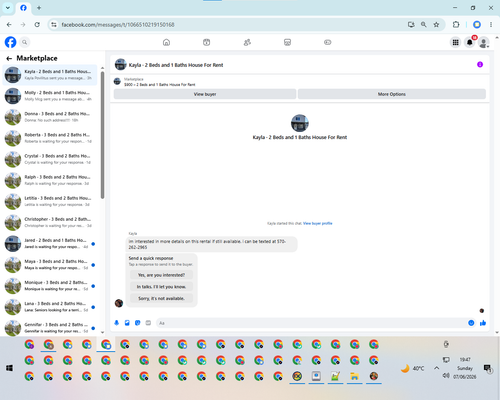This screenshot has height=400, width=500.
Task: Open the account profile avatar menu
Action: (x=484, y=42)
